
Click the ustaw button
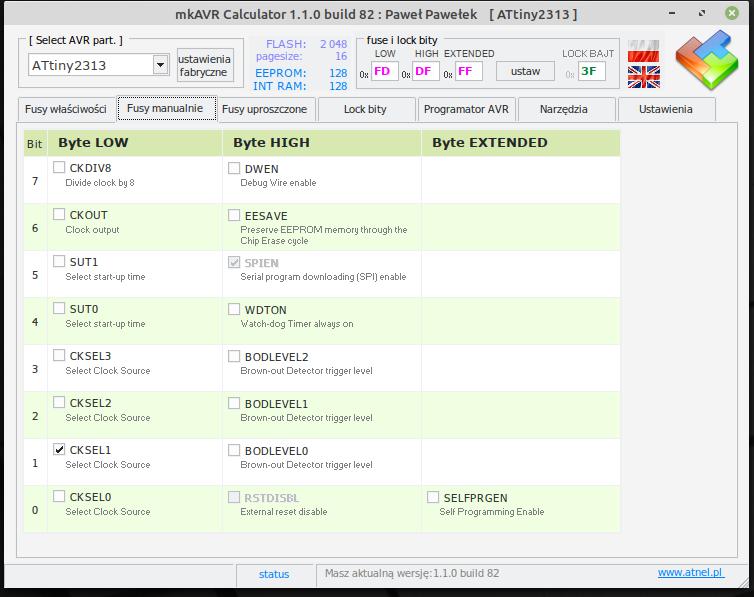point(525,71)
